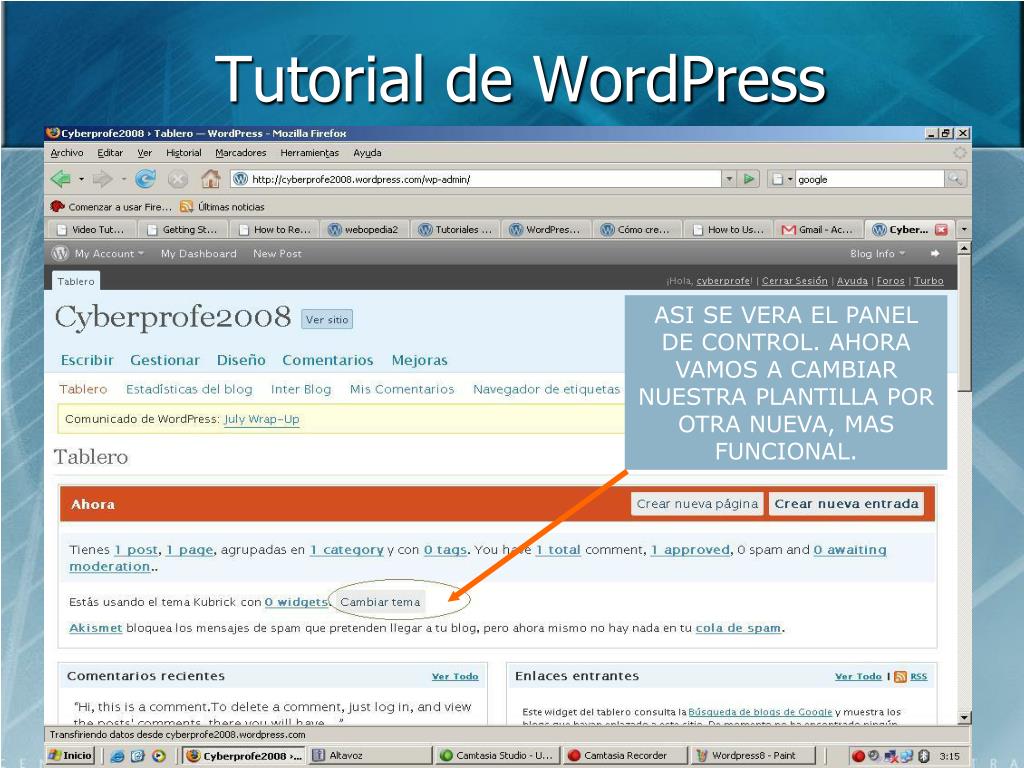Click the Forward arrow in Firefox toolbar
Image resolution: width=1024 pixels, height=768 pixels.
click(103, 178)
